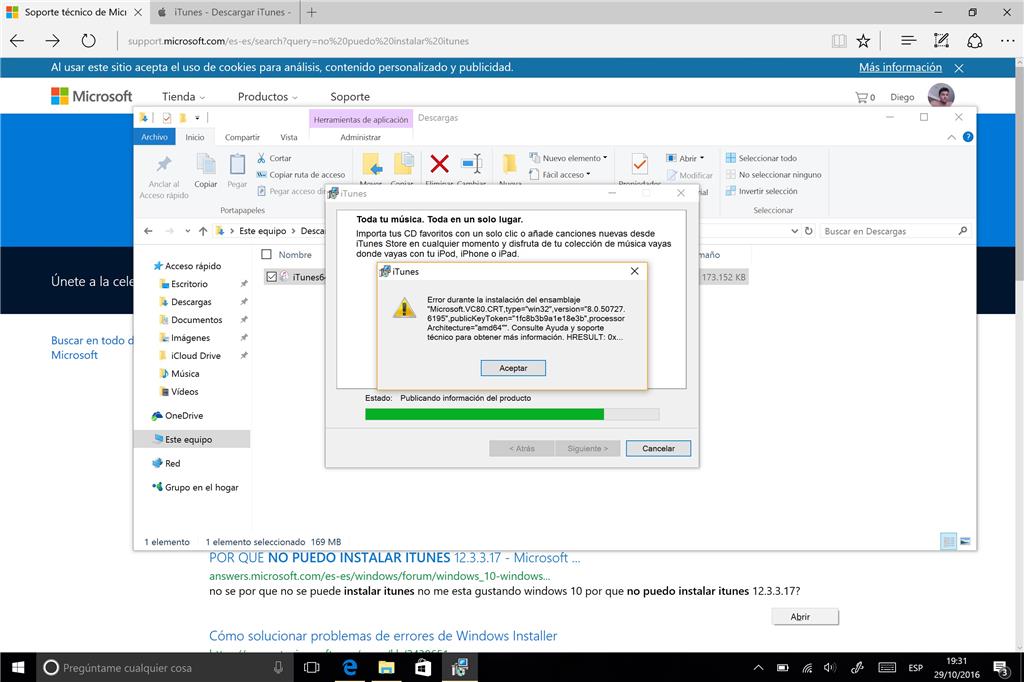The width and height of the screenshot is (1024, 682).
Task: Go up one folder level in Explorer
Action: tap(203, 231)
